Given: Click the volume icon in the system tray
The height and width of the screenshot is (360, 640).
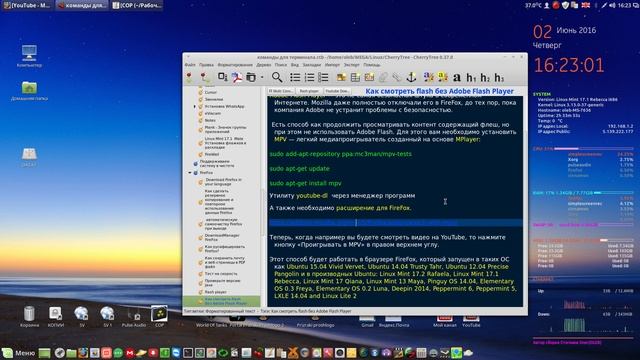Looking at the screenshot, I should click(613, 5).
